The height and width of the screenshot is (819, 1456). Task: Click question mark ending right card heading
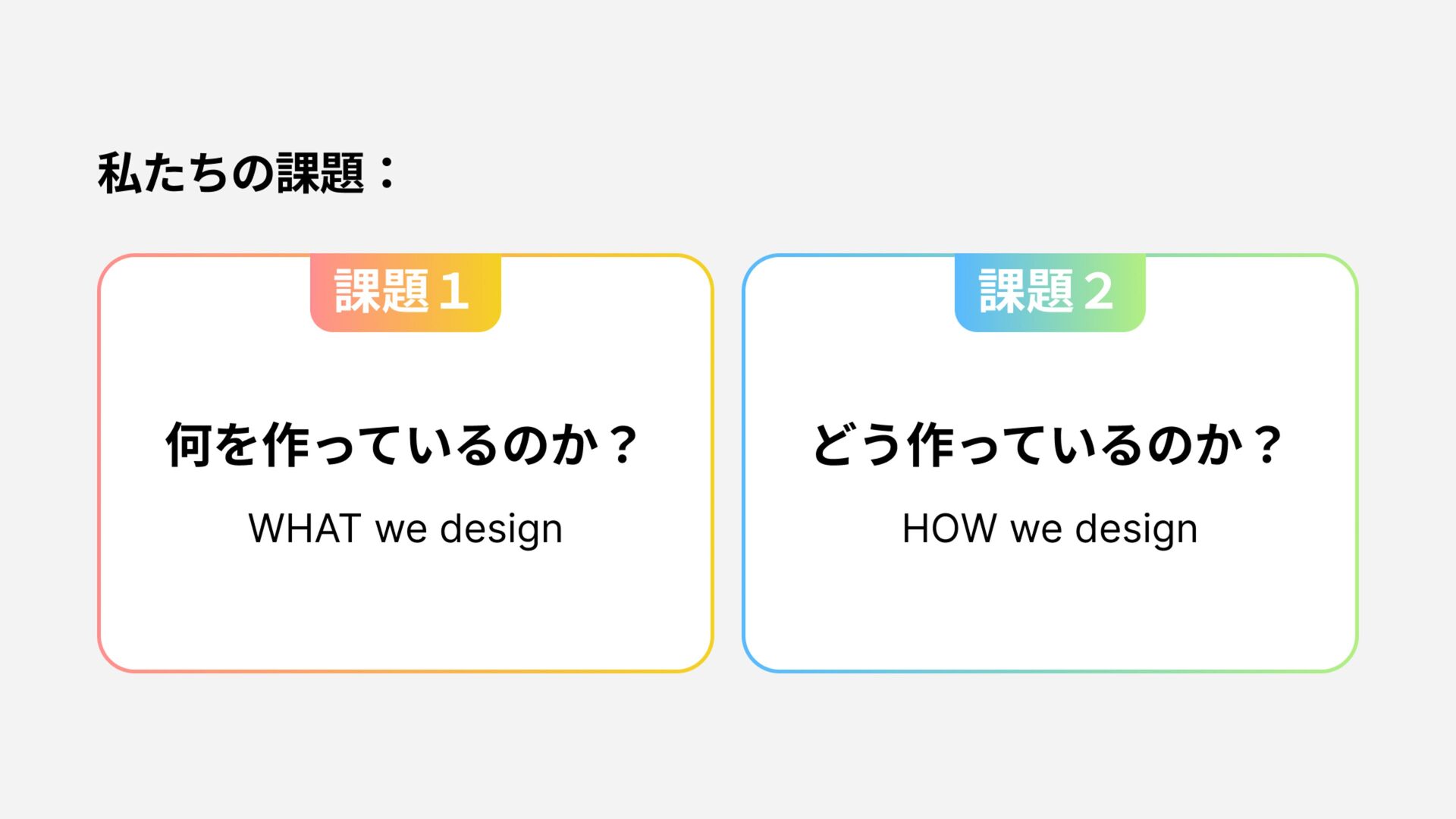1267,446
